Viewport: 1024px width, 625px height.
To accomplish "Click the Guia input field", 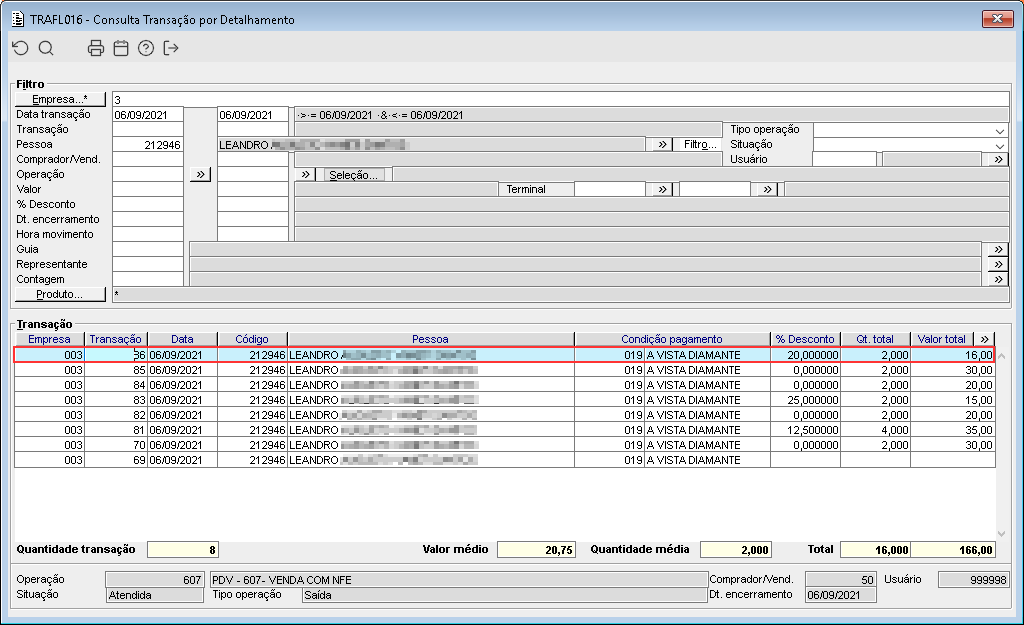I will [148, 250].
